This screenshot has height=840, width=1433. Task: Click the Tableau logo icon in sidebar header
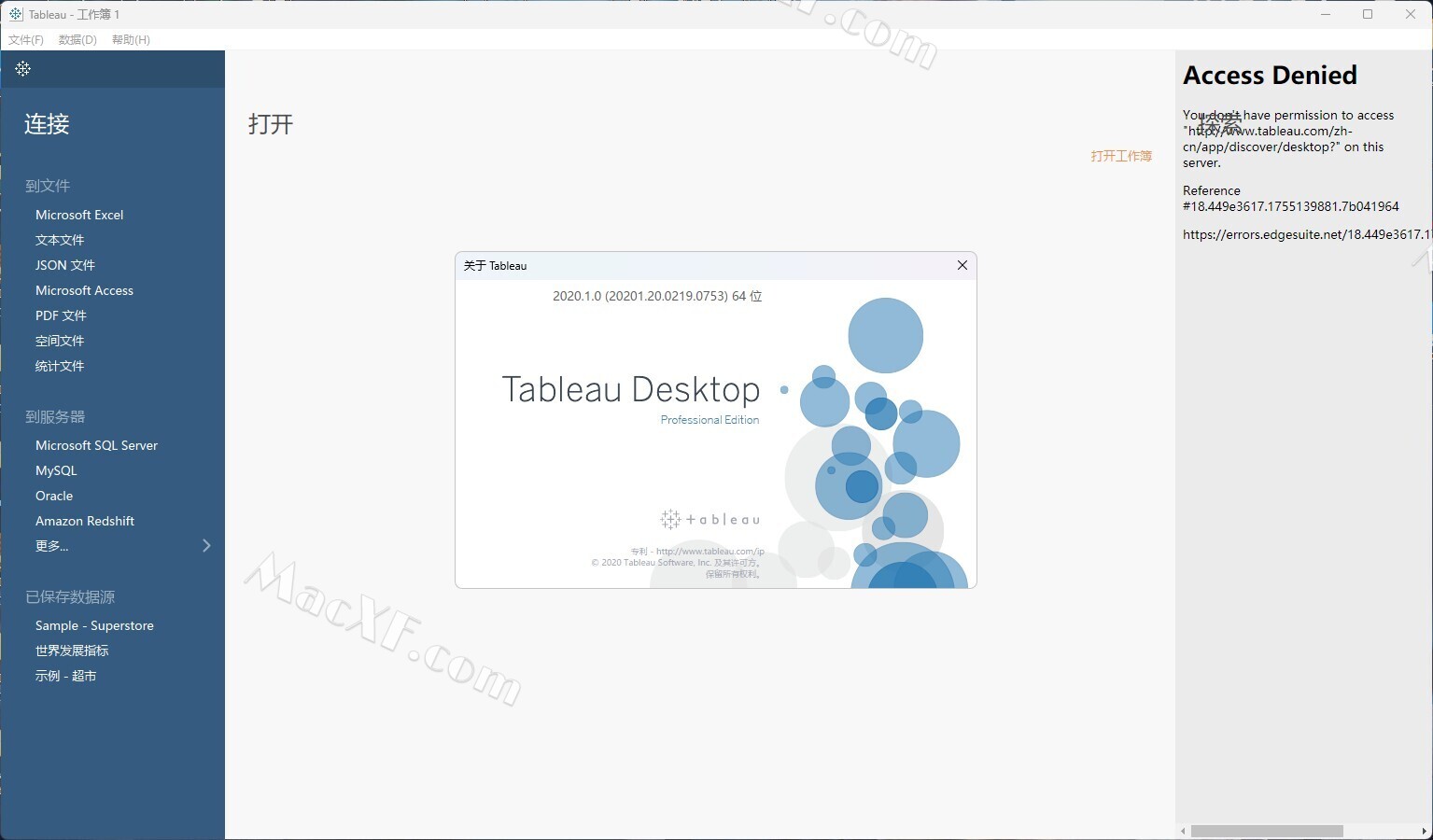[x=23, y=68]
